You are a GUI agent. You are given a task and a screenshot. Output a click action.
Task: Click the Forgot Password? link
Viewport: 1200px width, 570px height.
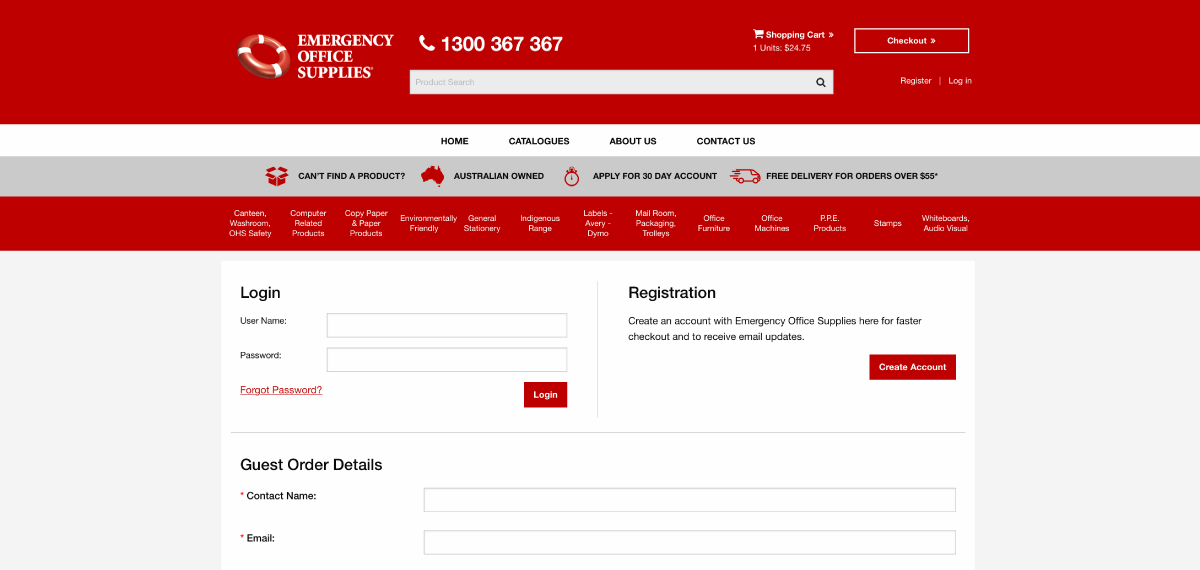[281, 390]
